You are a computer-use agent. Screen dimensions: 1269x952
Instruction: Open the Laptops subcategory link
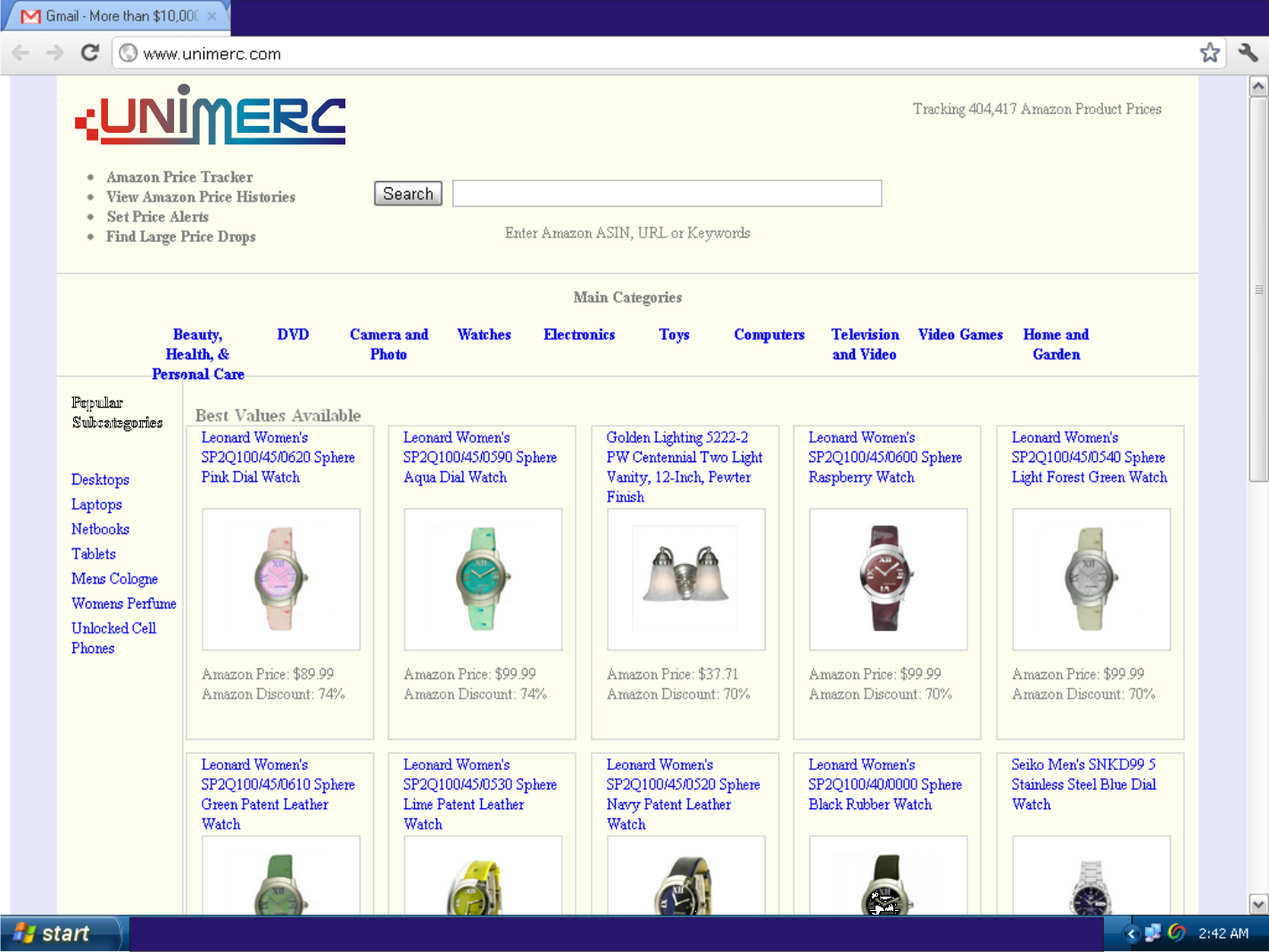tap(96, 505)
